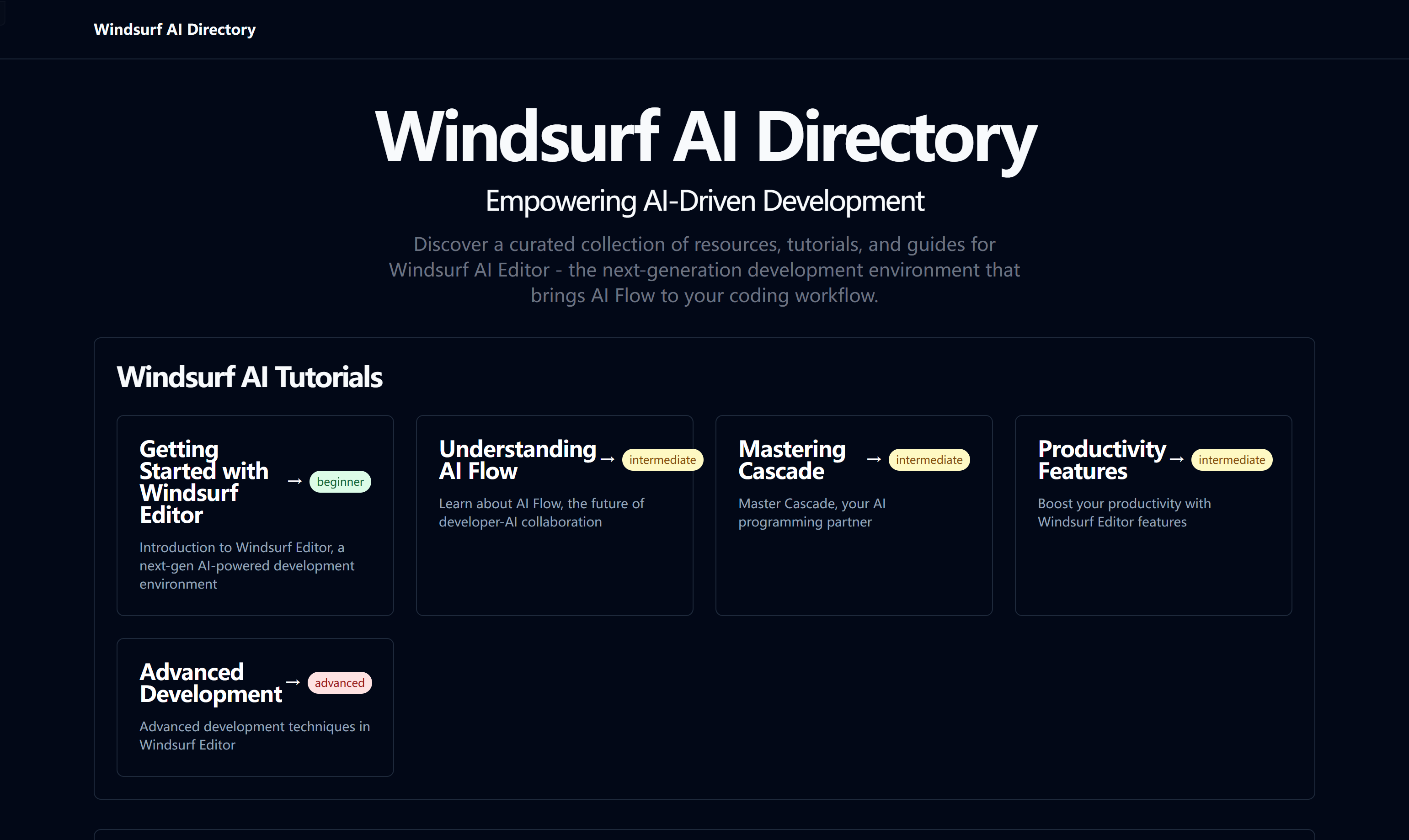This screenshot has height=840, width=1409.
Task: Open the Mastering Cascade tutorial card
Action: click(x=854, y=515)
